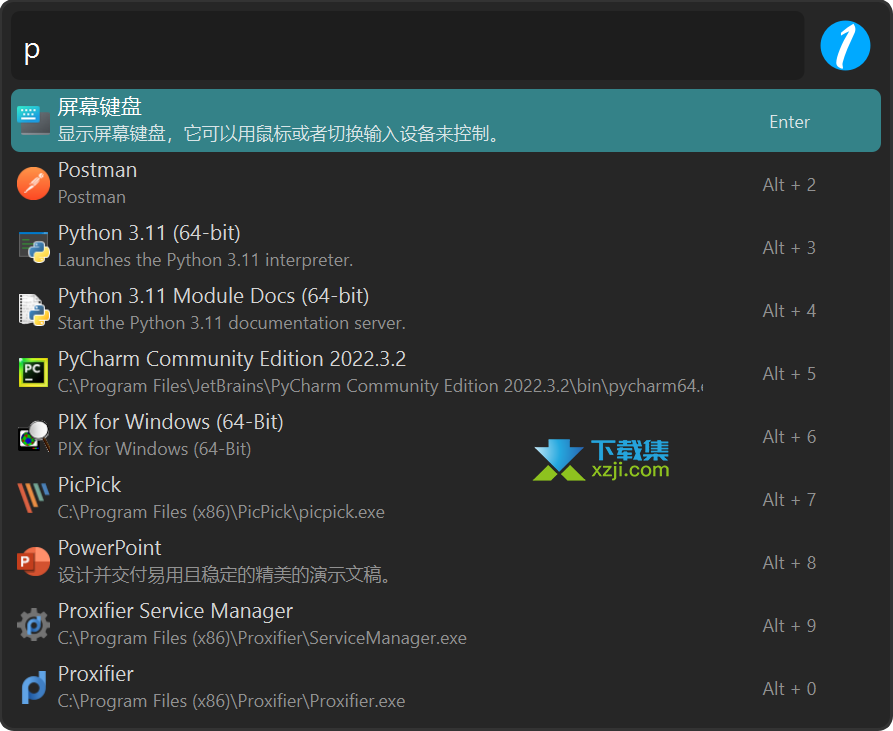
Task: Click the on-screen keyboard icon
Action: (x=33, y=120)
